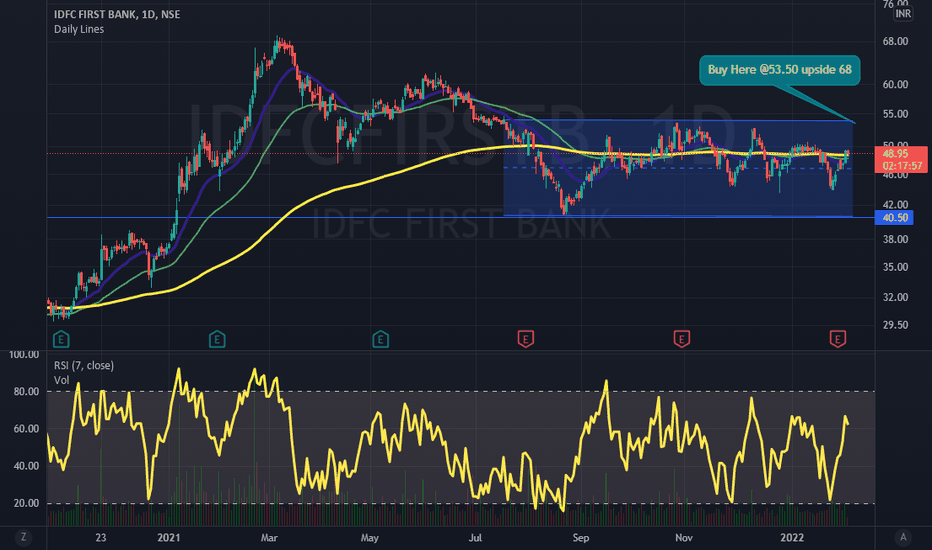Open the teal earnings marker below the 23 date
932x550 pixels.
61,340
